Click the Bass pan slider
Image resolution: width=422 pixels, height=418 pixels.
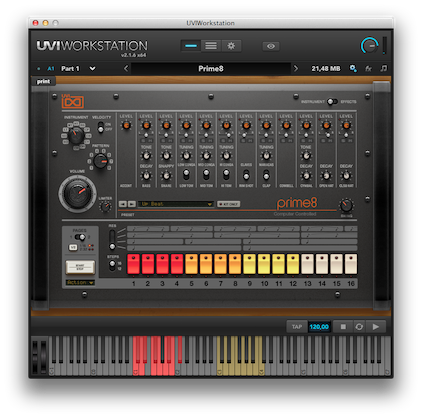pos(146,135)
